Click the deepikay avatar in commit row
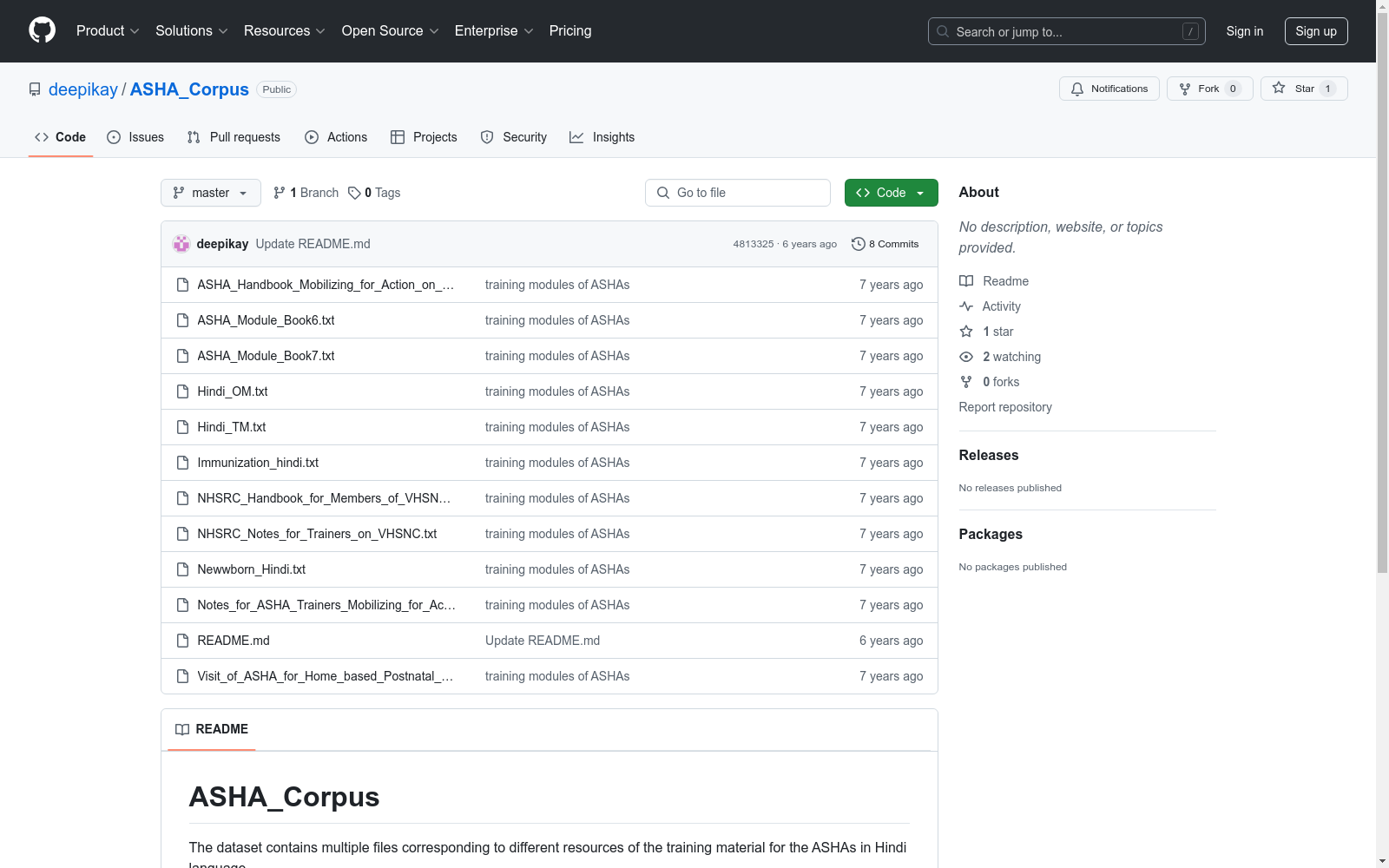 pyautogui.click(x=181, y=244)
